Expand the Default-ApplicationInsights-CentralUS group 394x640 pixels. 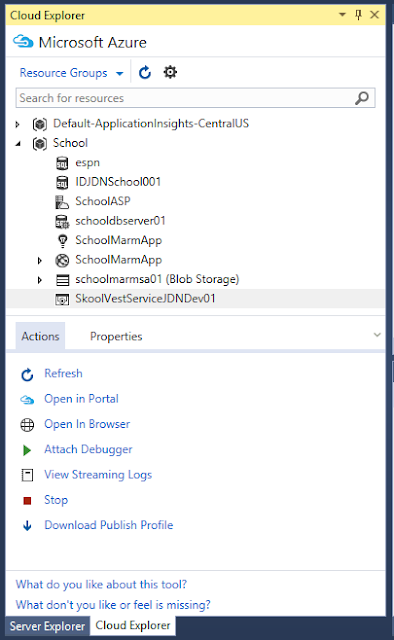(x=17, y=124)
